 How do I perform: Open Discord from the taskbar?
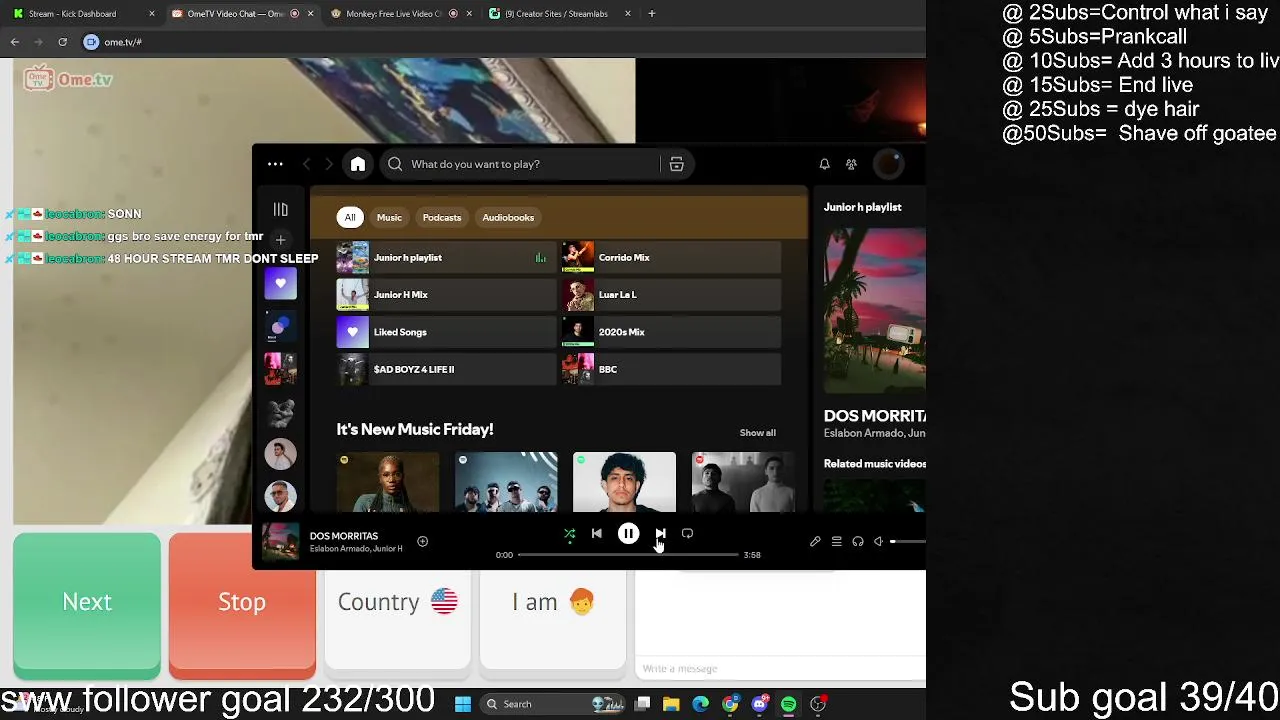click(759, 704)
